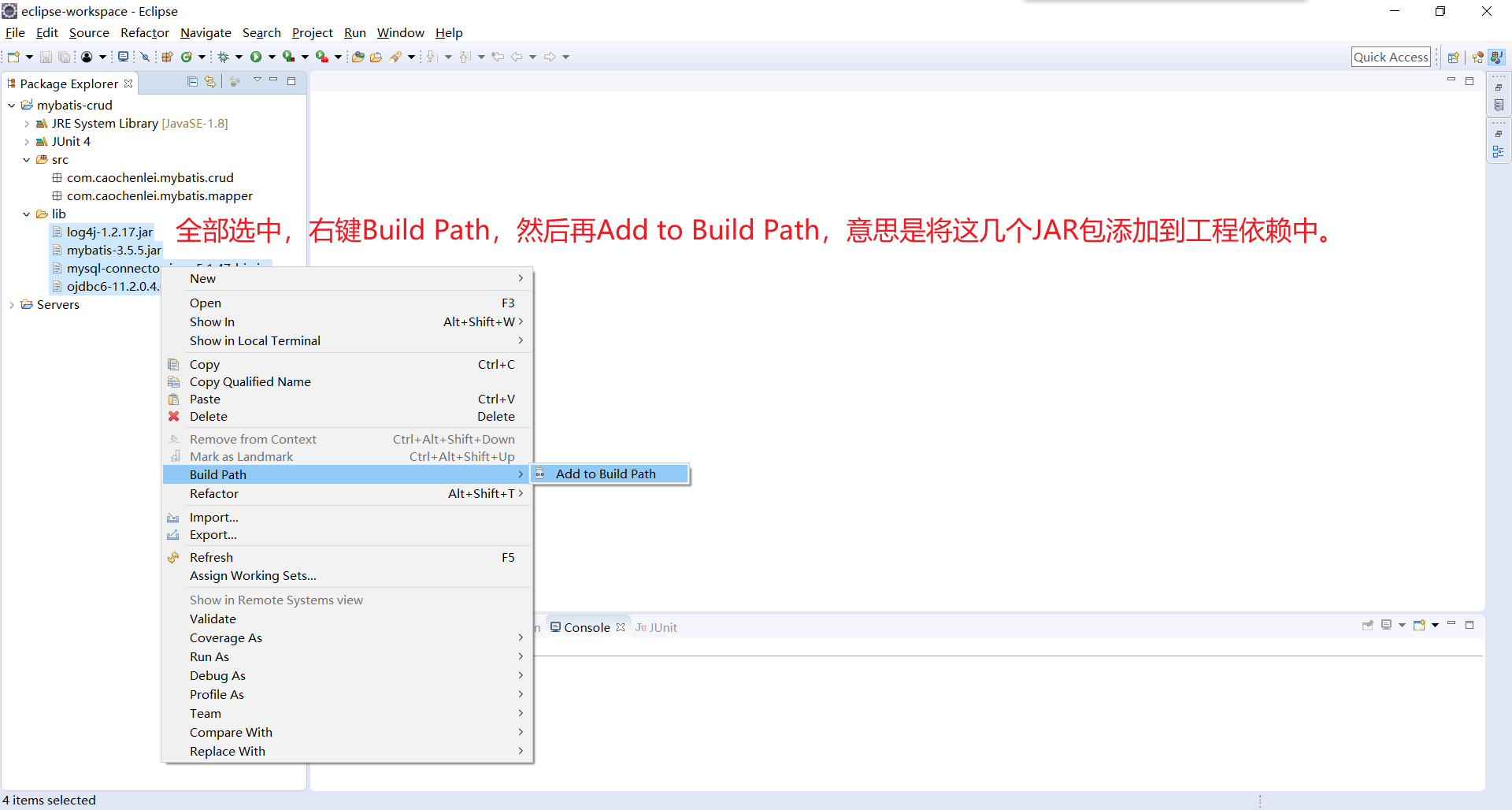Click the Save All toolbar icon
The height and width of the screenshot is (810, 1512).
tap(65, 57)
